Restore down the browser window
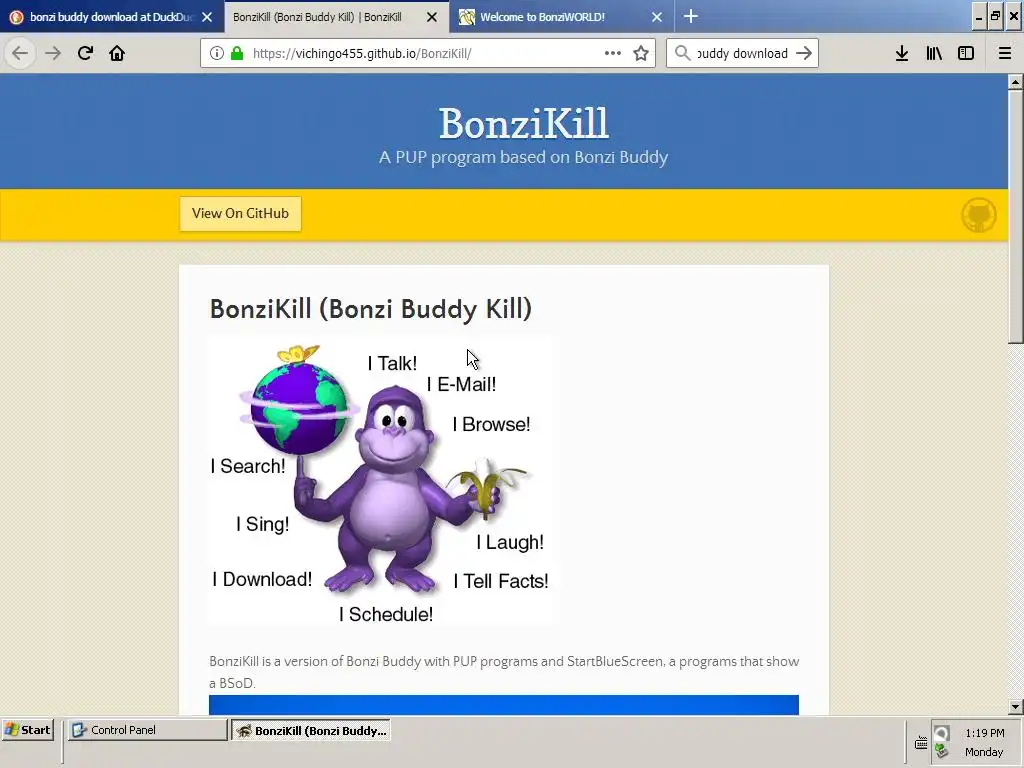1024x768 pixels. [995, 17]
